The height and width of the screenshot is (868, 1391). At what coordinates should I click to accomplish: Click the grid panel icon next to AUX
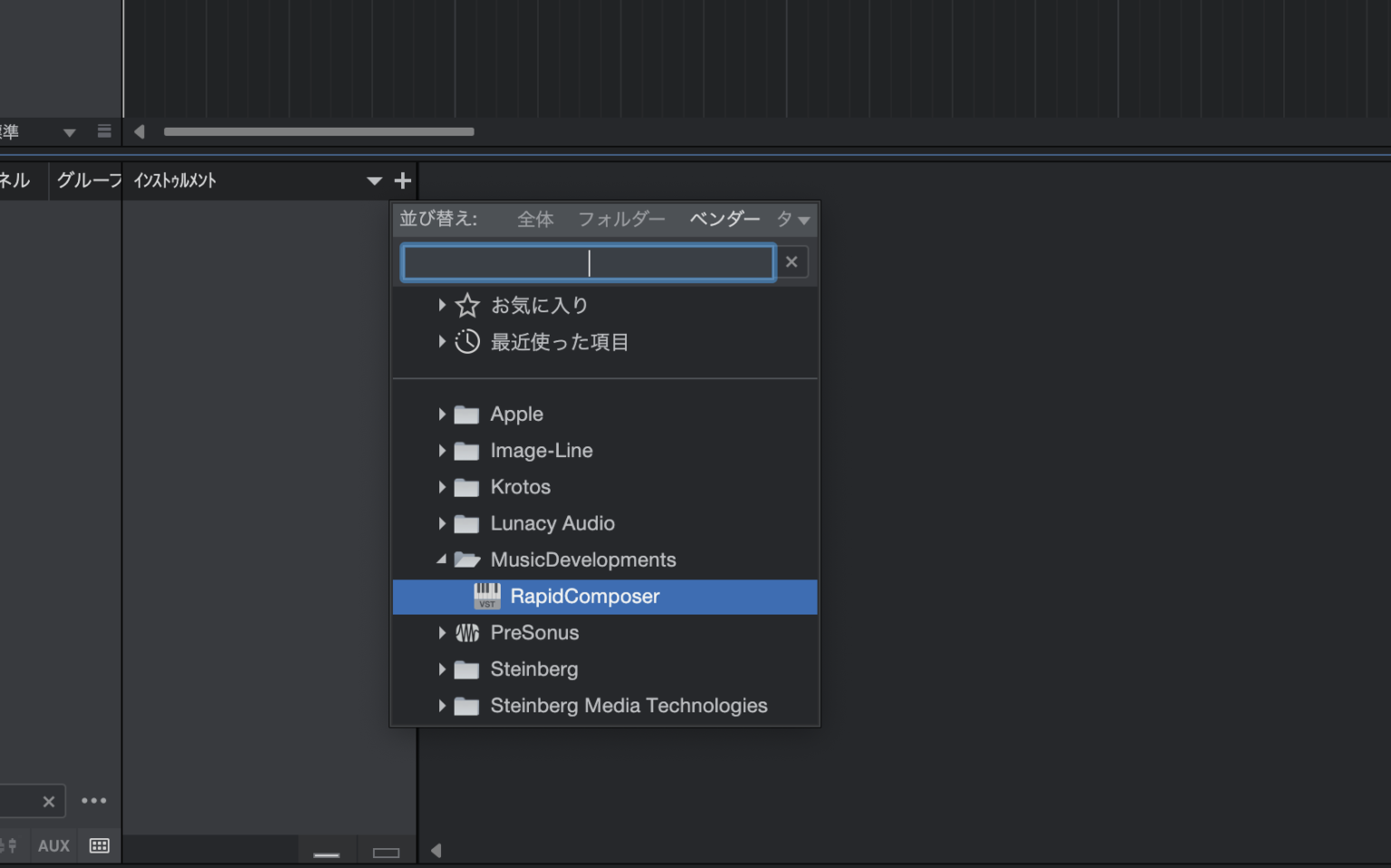[x=99, y=845]
